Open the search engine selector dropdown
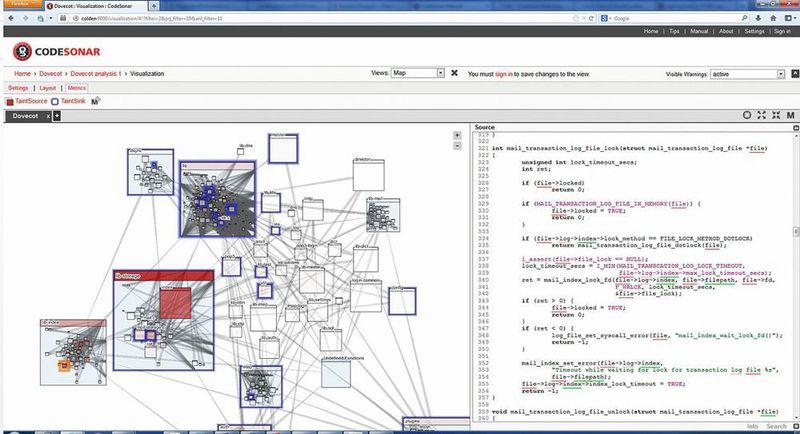Screen dimensions: 800x434 pos(607,18)
